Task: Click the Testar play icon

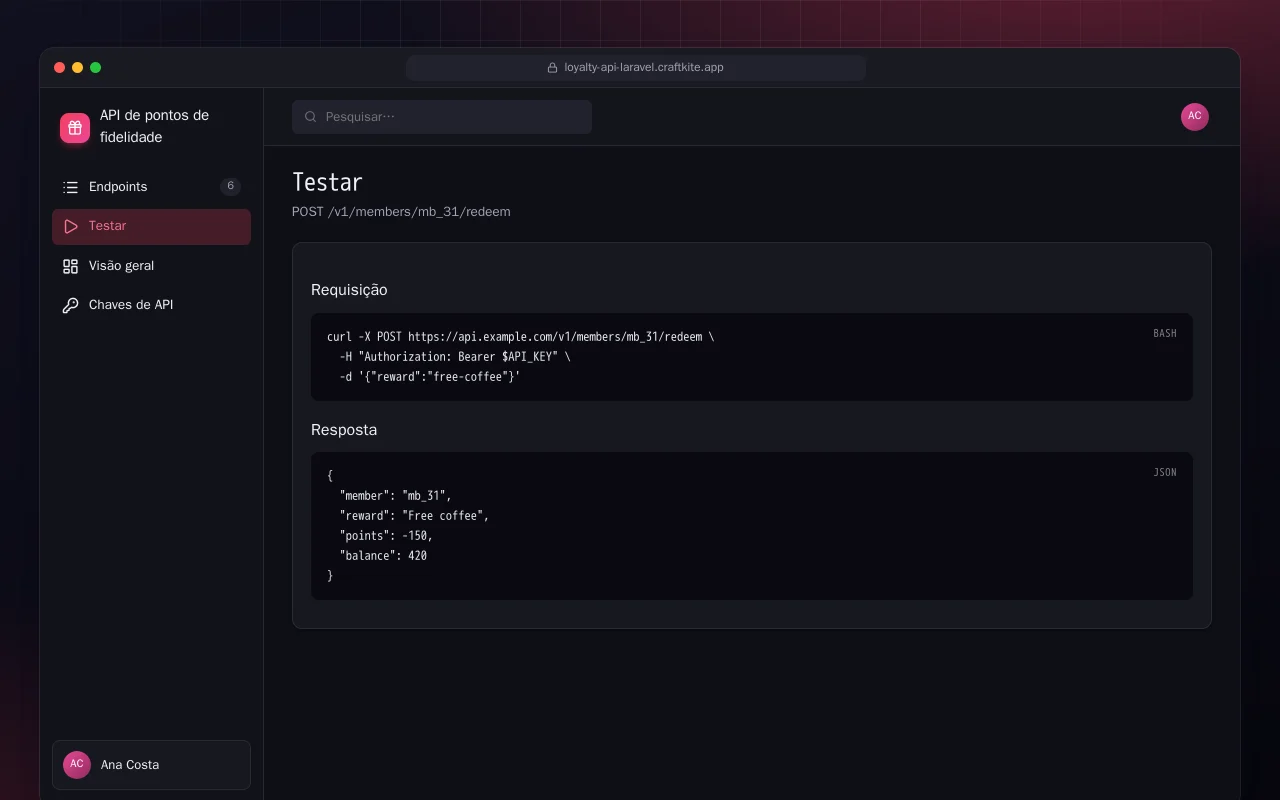Action: pyautogui.click(x=70, y=226)
